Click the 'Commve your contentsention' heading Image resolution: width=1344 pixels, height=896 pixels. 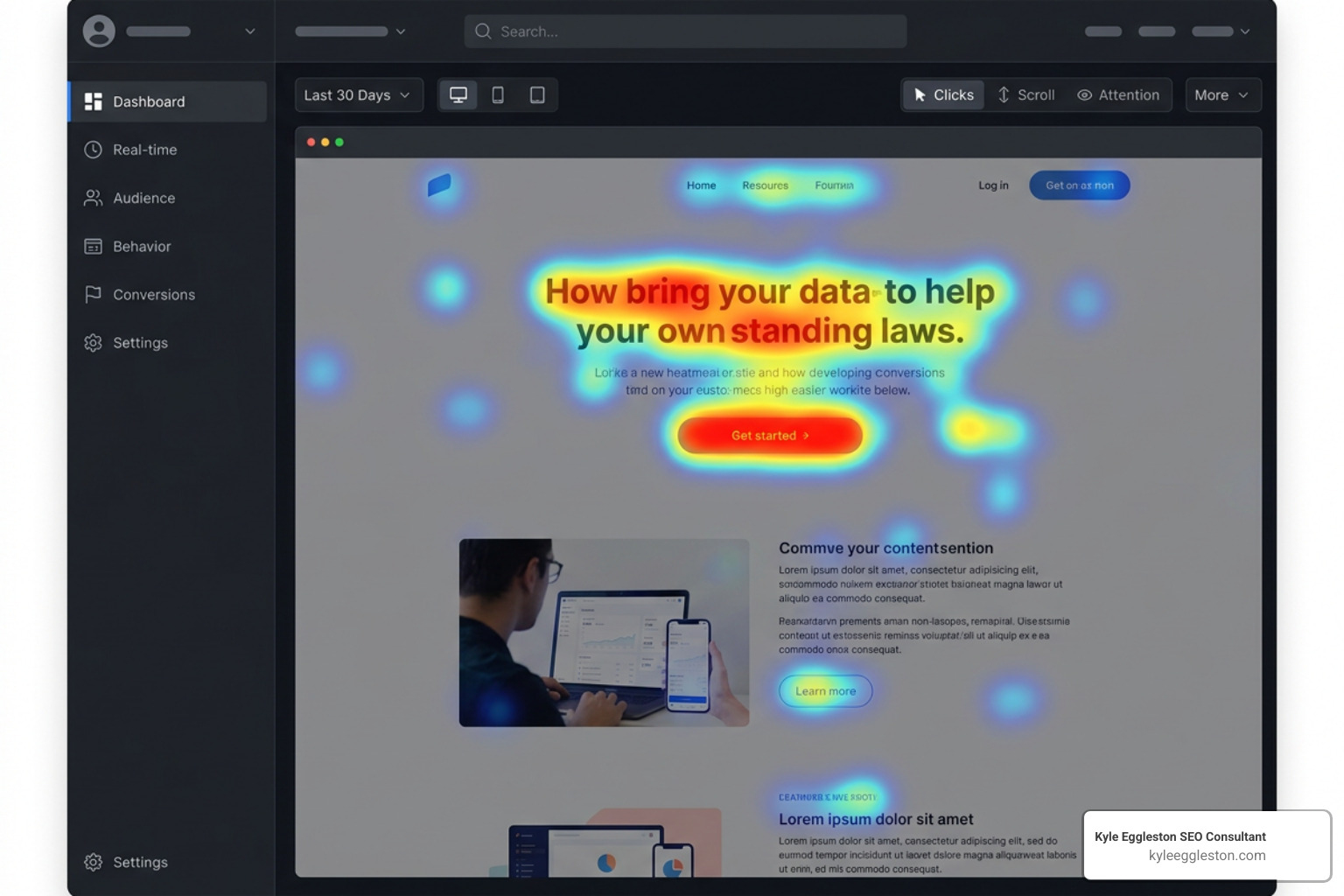[885, 549]
